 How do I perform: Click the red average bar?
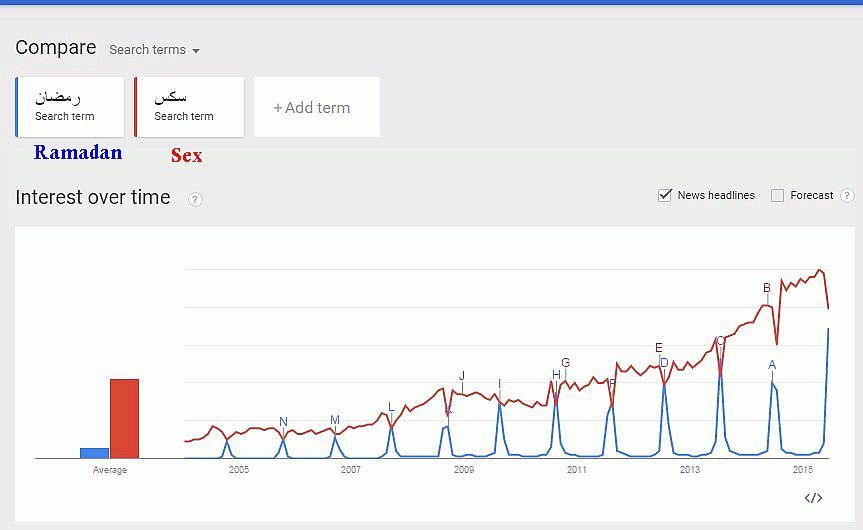(124, 418)
